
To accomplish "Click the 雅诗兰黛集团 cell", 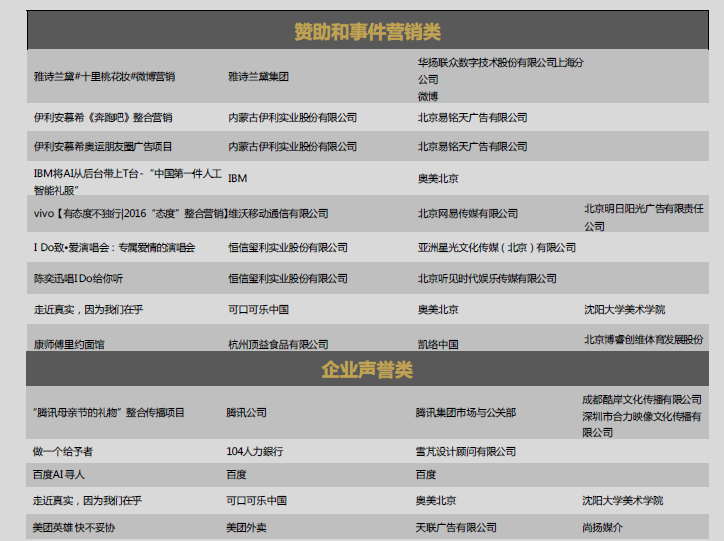I will [x=258, y=77].
